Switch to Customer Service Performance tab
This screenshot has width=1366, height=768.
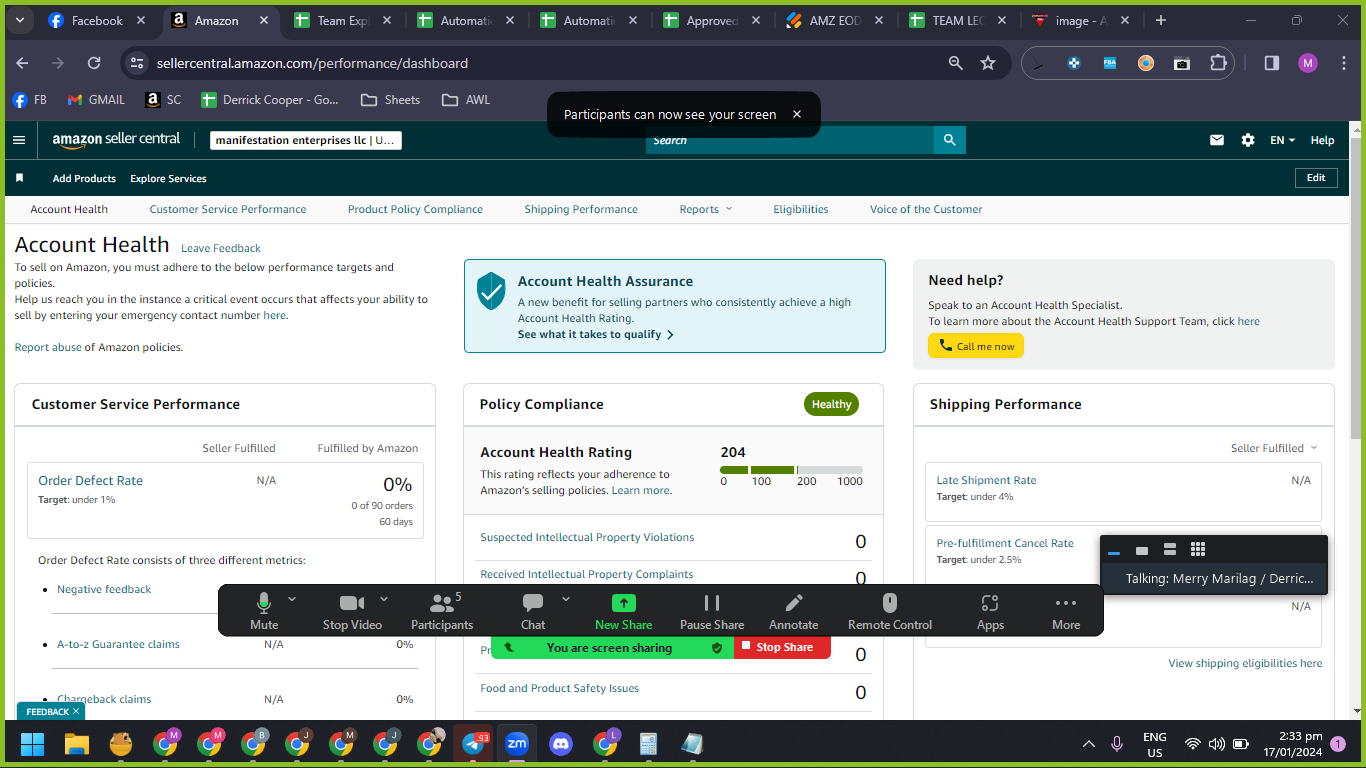pos(228,209)
